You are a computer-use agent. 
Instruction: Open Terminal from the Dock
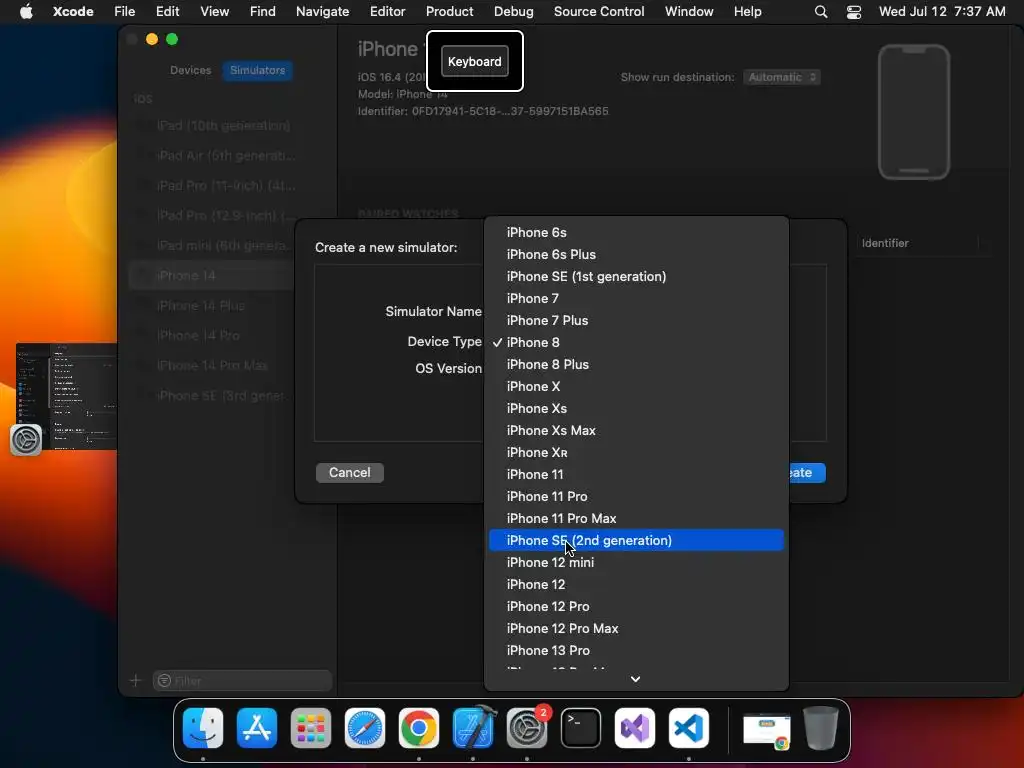tap(581, 728)
